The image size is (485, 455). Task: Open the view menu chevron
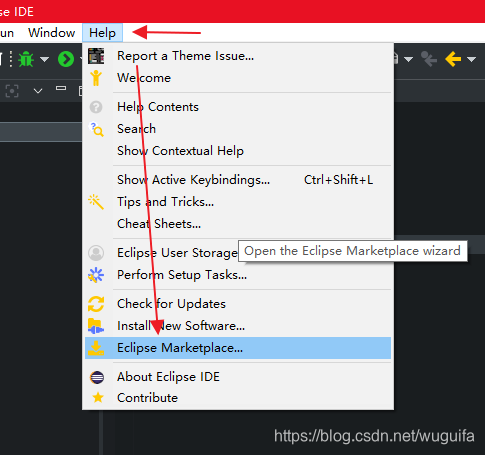[38, 91]
